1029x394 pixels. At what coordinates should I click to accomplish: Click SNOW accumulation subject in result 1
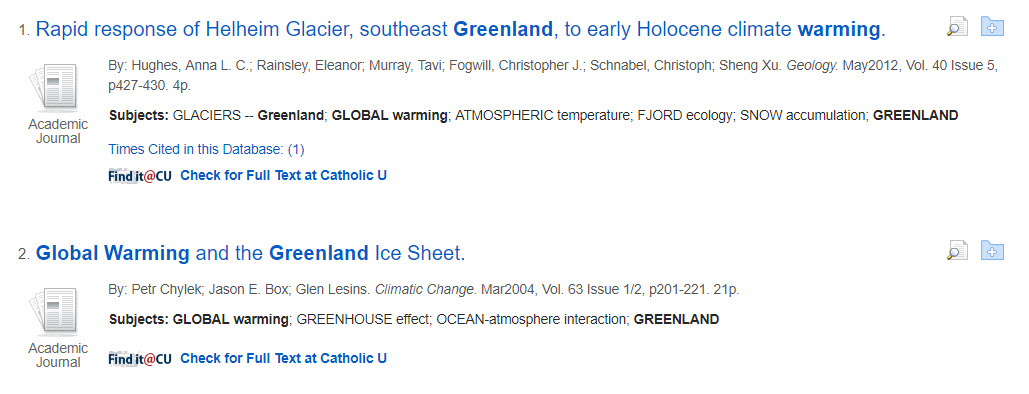point(804,116)
